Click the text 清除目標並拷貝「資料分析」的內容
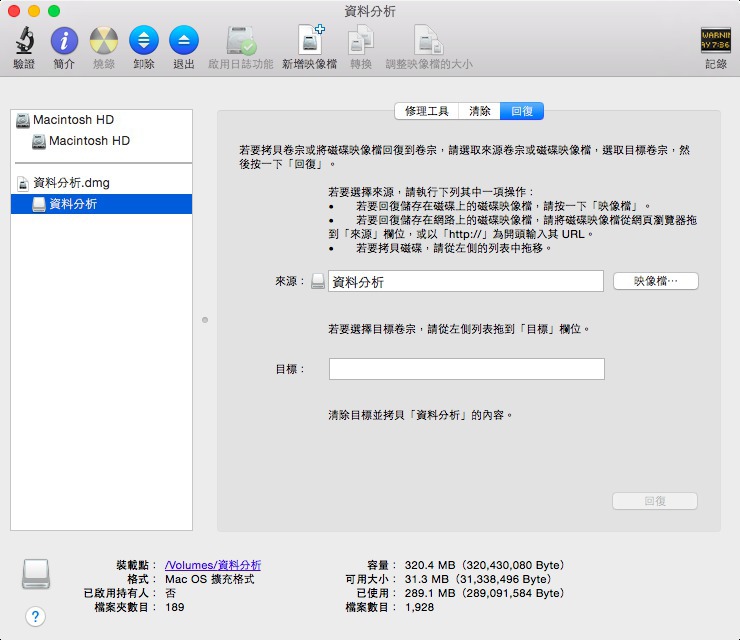Viewport: 740px width, 640px height. (x=420, y=415)
